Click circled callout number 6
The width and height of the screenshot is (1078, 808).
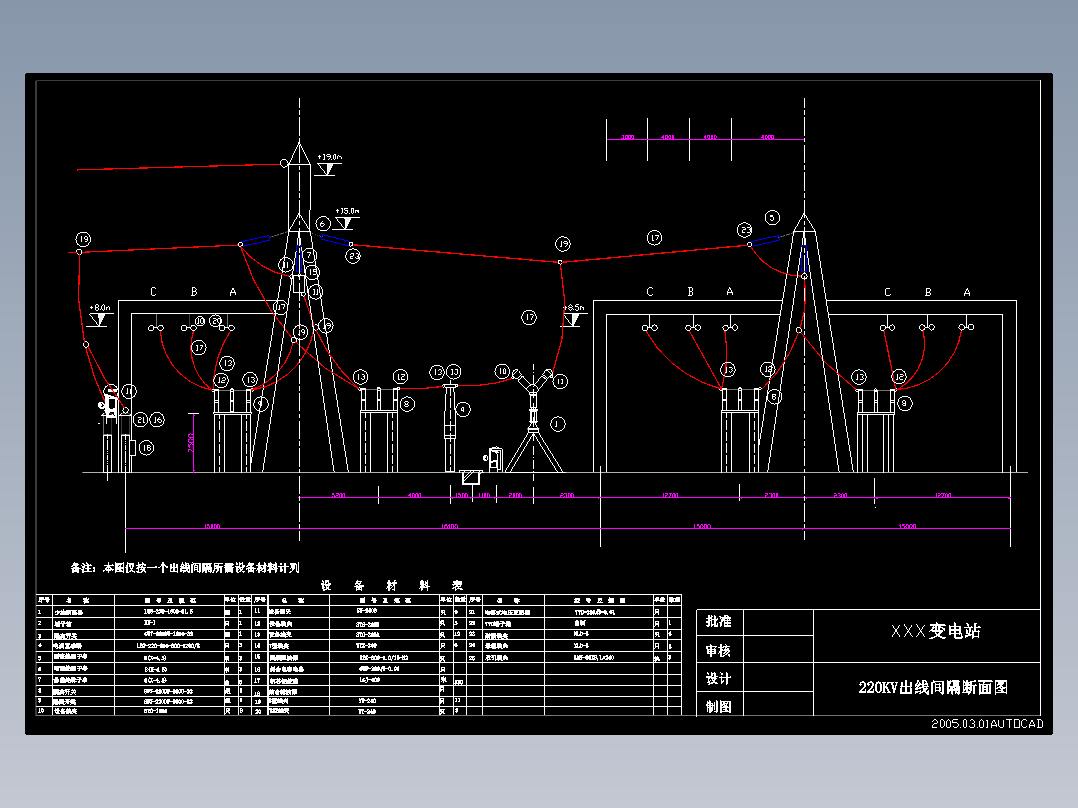point(322,223)
